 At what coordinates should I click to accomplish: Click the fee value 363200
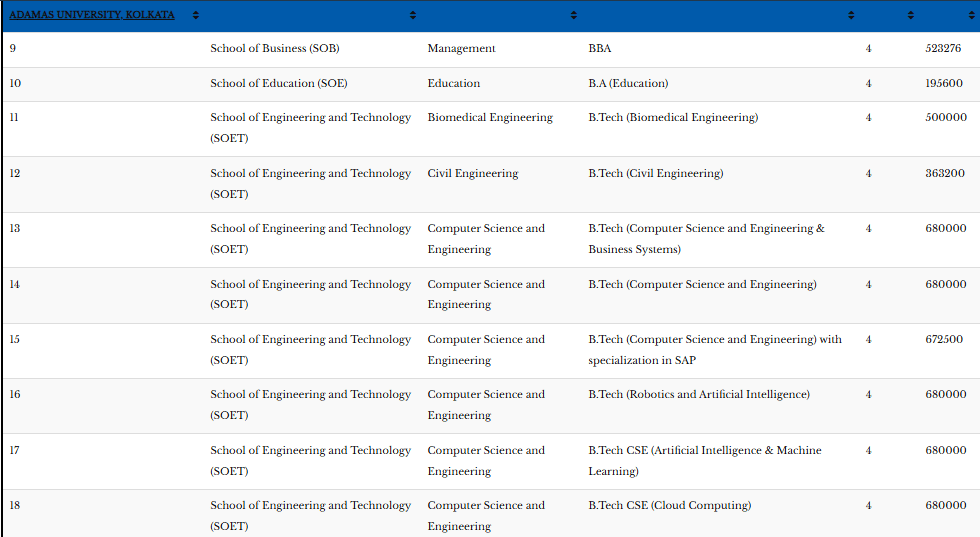click(944, 173)
